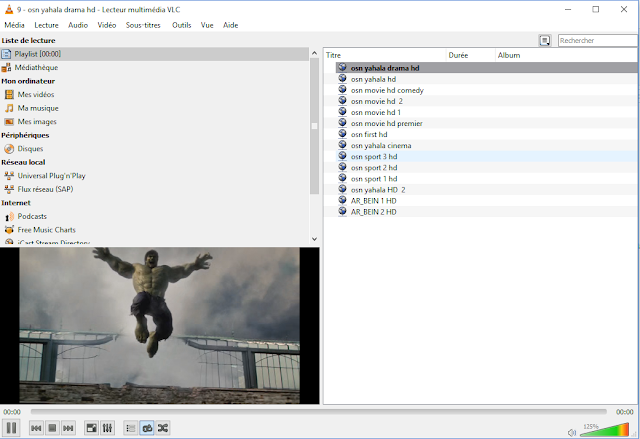Open extended settings equalizer button
The height and width of the screenshot is (439, 640).
(x=107, y=428)
